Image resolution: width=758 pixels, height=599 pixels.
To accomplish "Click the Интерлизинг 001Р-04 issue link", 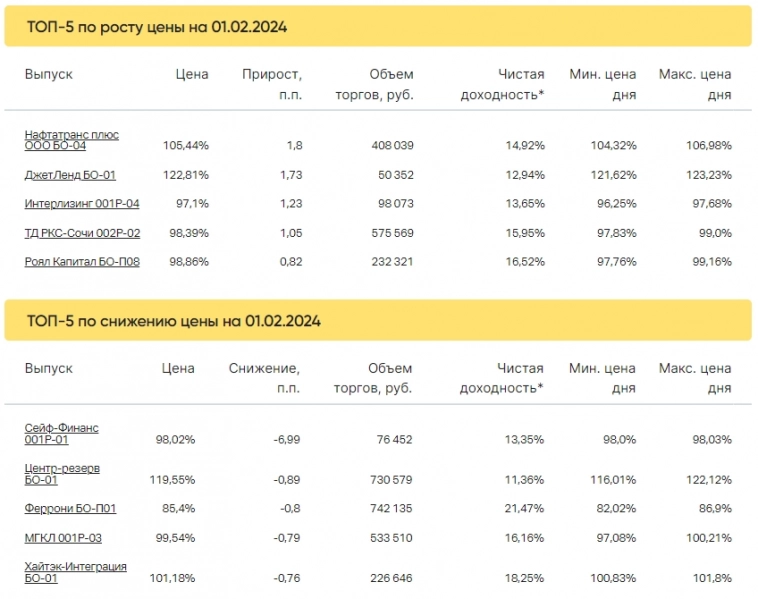I will [82, 204].
